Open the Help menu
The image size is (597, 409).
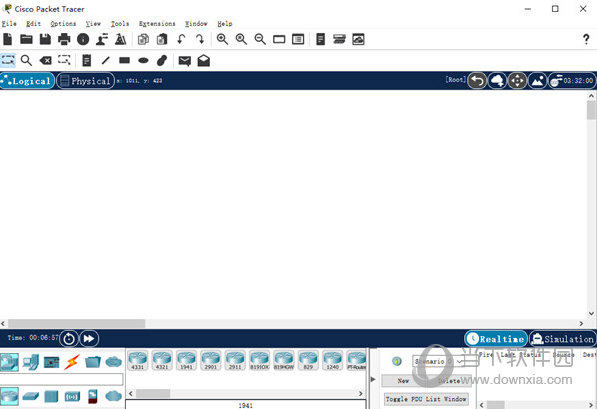(225, 24)
